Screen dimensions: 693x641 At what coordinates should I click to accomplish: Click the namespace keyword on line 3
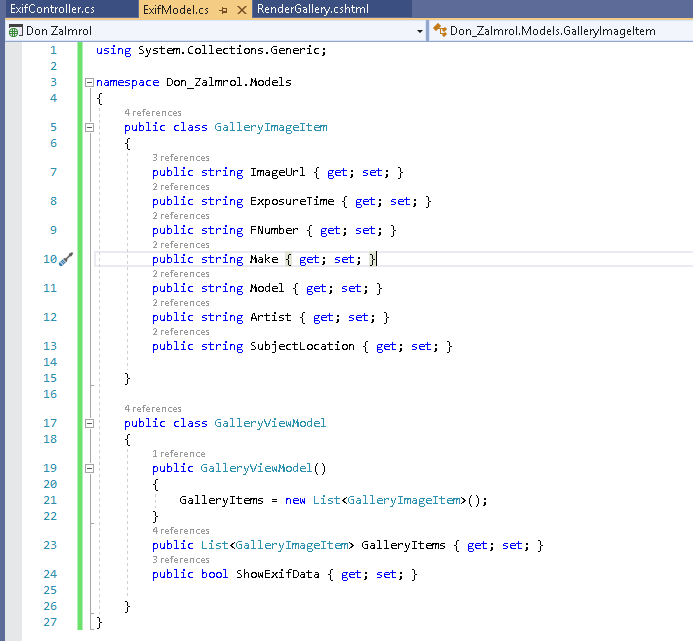coord(128,82)
